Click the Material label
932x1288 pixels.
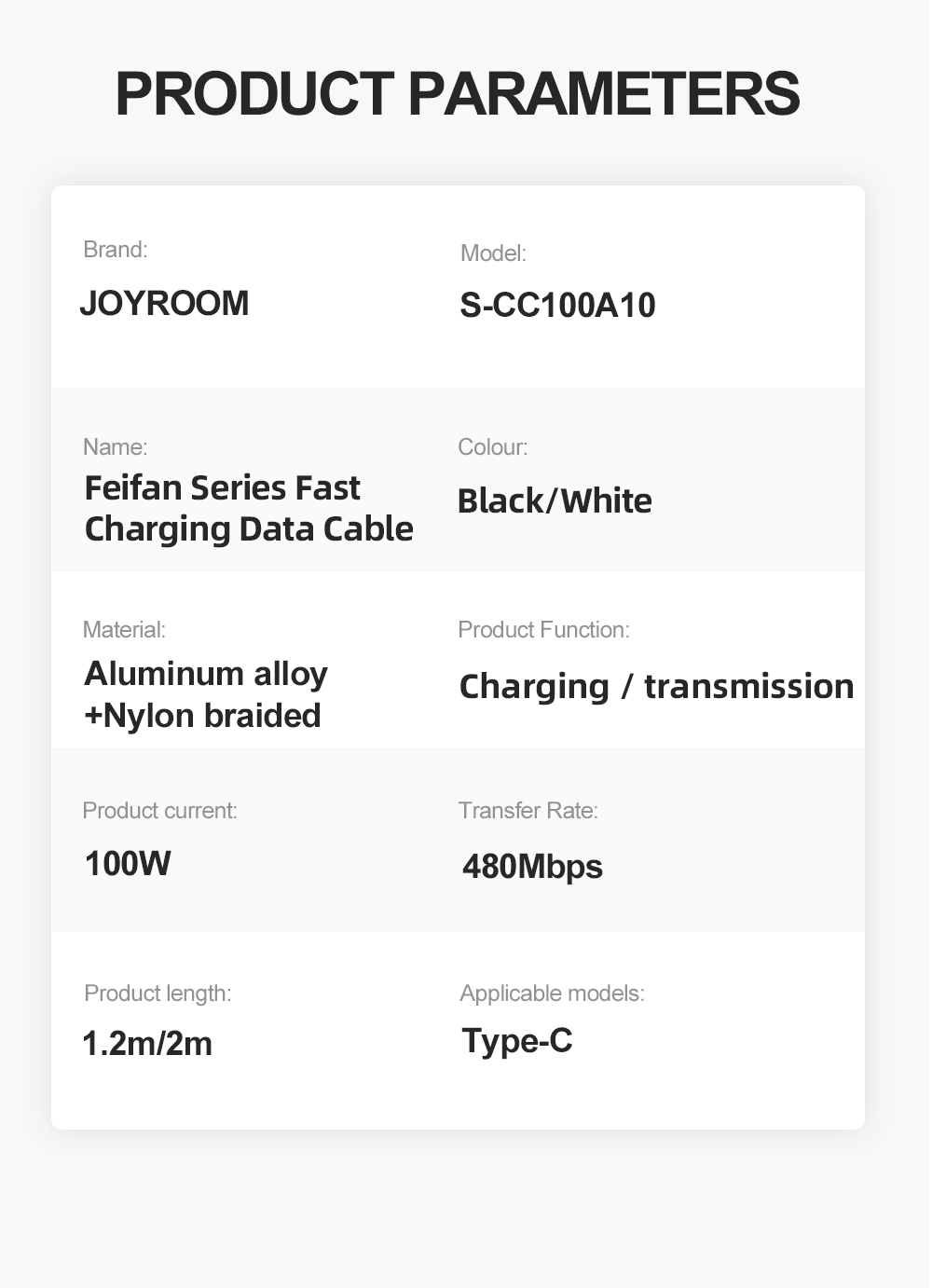[124, 630]
